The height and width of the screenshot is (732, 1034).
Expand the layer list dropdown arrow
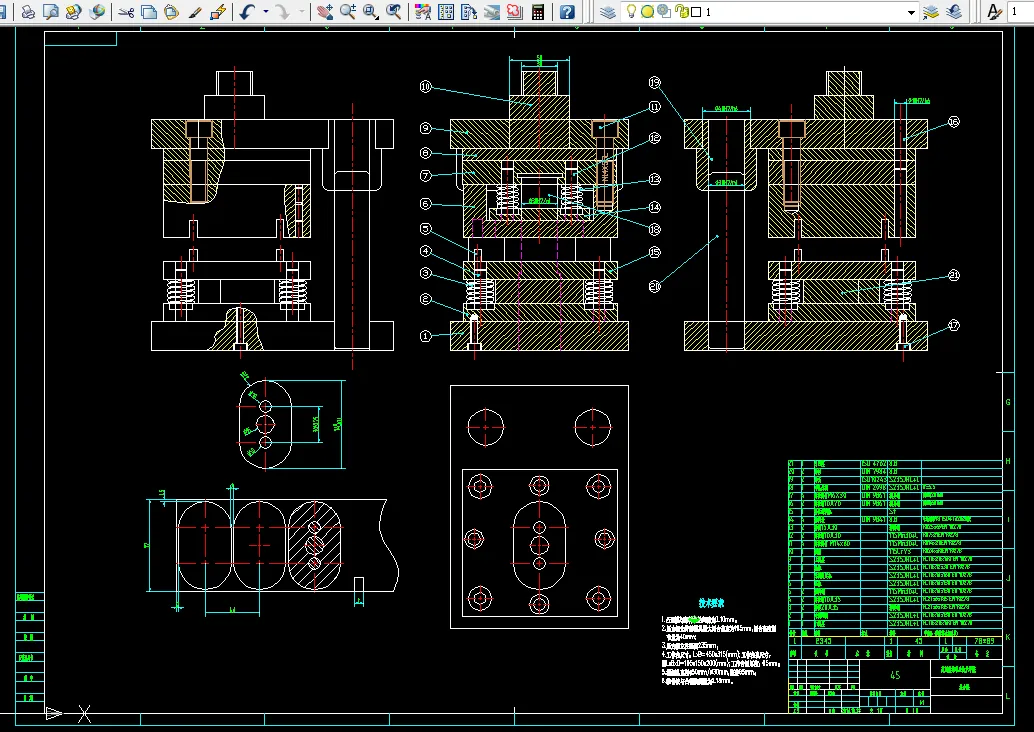click(911, 12)
